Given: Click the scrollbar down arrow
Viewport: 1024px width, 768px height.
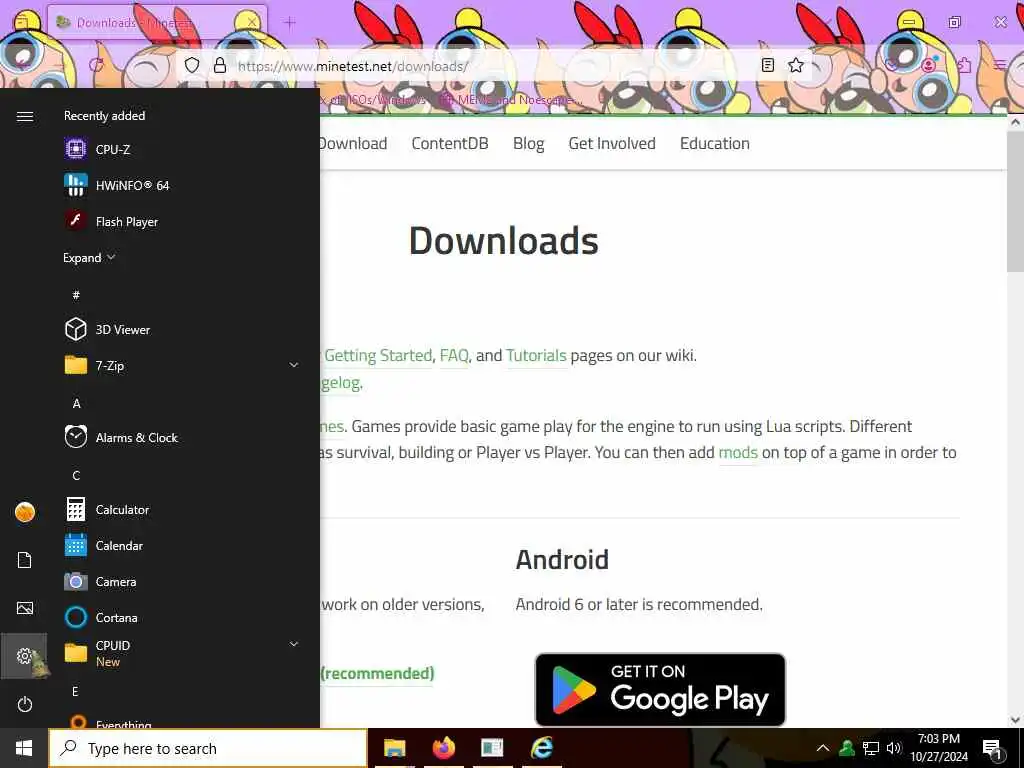Looking at the screenshot, I should [x=1015, y=720].
